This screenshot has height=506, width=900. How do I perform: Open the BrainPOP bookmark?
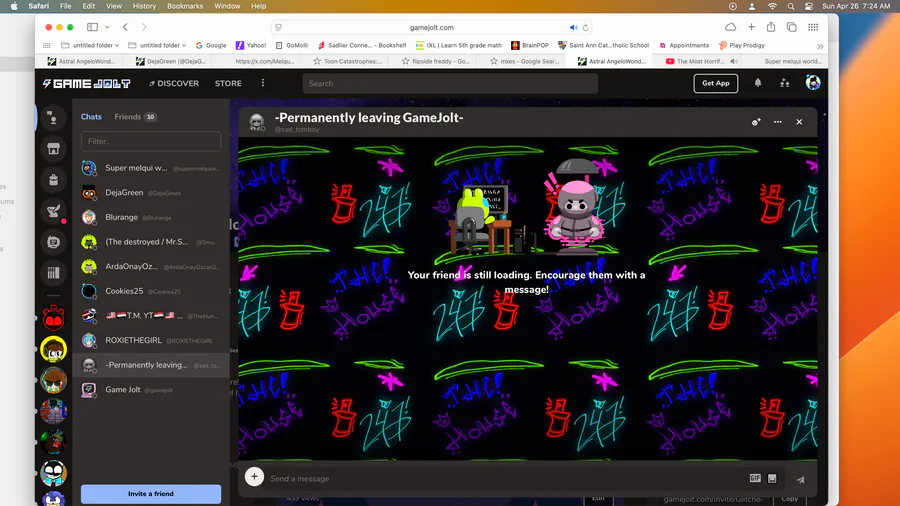pyautogui.click(x=530, y=45)
